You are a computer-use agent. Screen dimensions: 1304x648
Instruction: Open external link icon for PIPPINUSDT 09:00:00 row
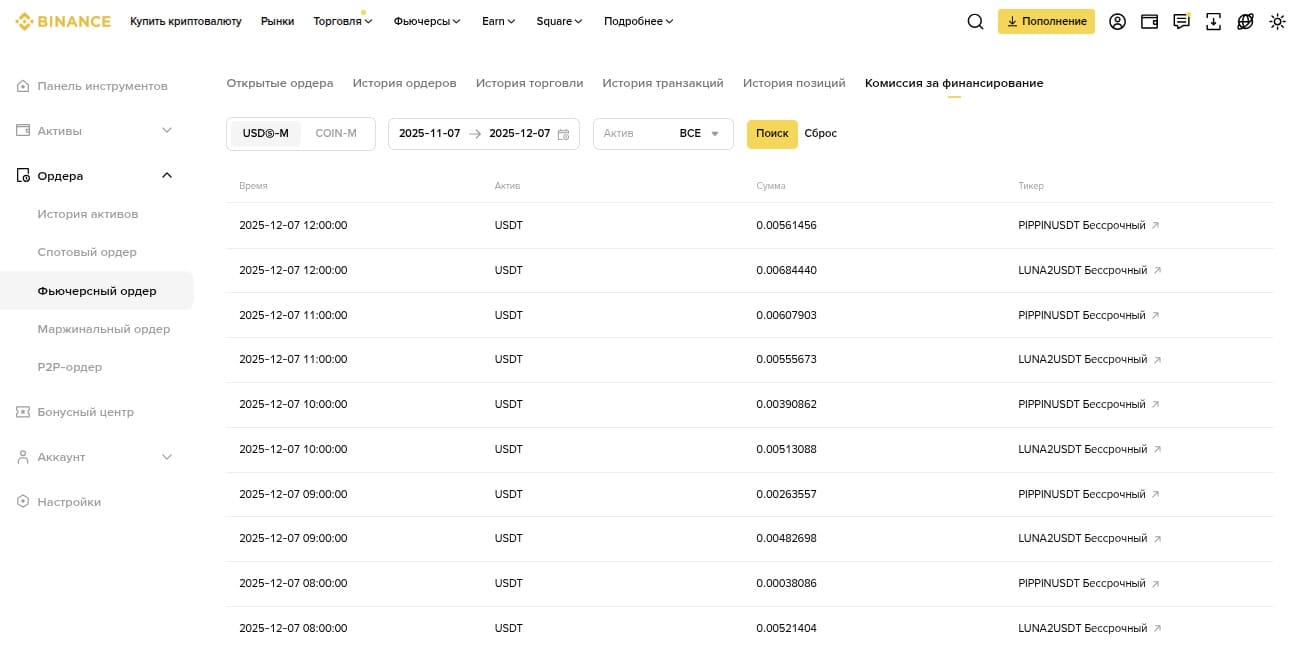pos(1156,495)
